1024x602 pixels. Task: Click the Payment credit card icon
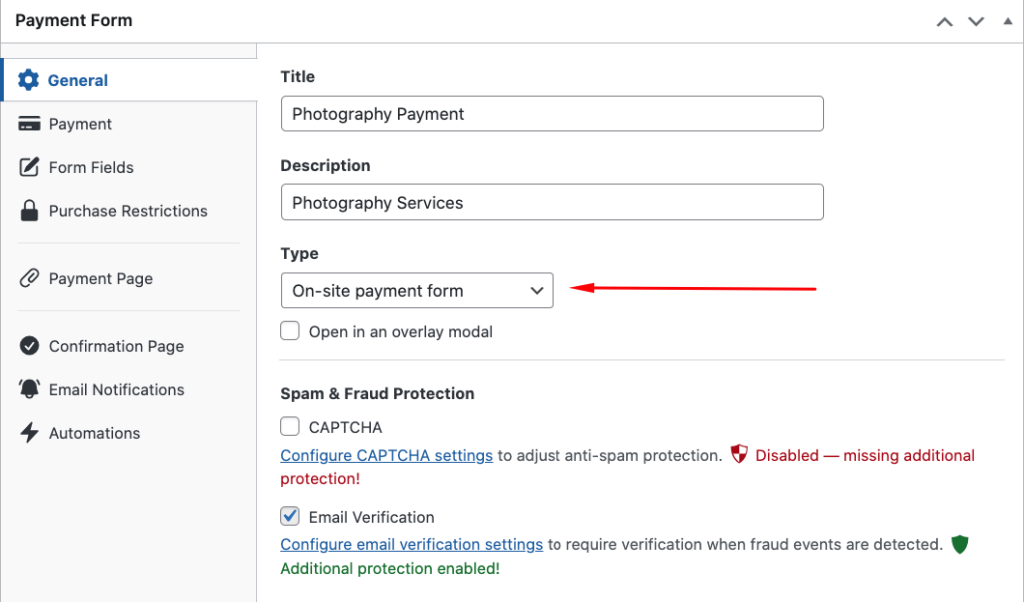pyautogui.click(x=29, y=124)
